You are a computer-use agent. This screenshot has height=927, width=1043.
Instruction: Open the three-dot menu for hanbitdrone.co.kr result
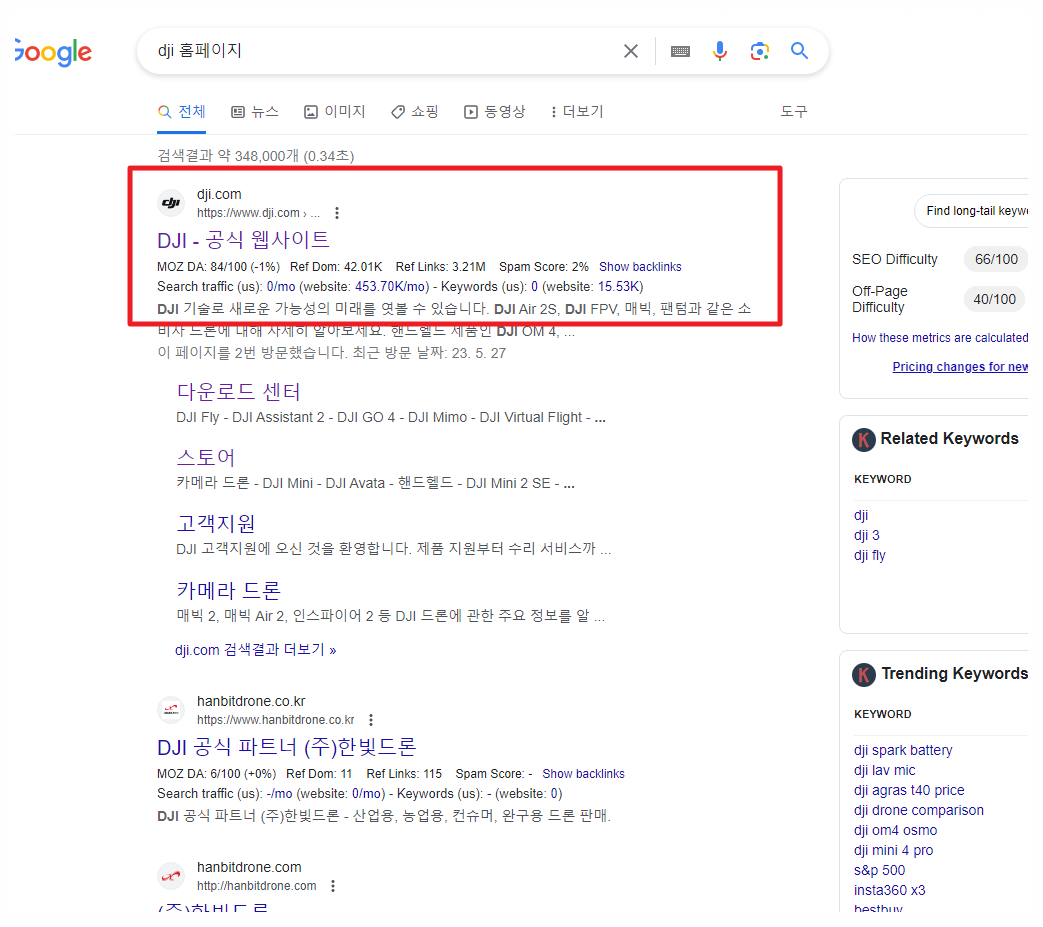click(x=371, y=720)
